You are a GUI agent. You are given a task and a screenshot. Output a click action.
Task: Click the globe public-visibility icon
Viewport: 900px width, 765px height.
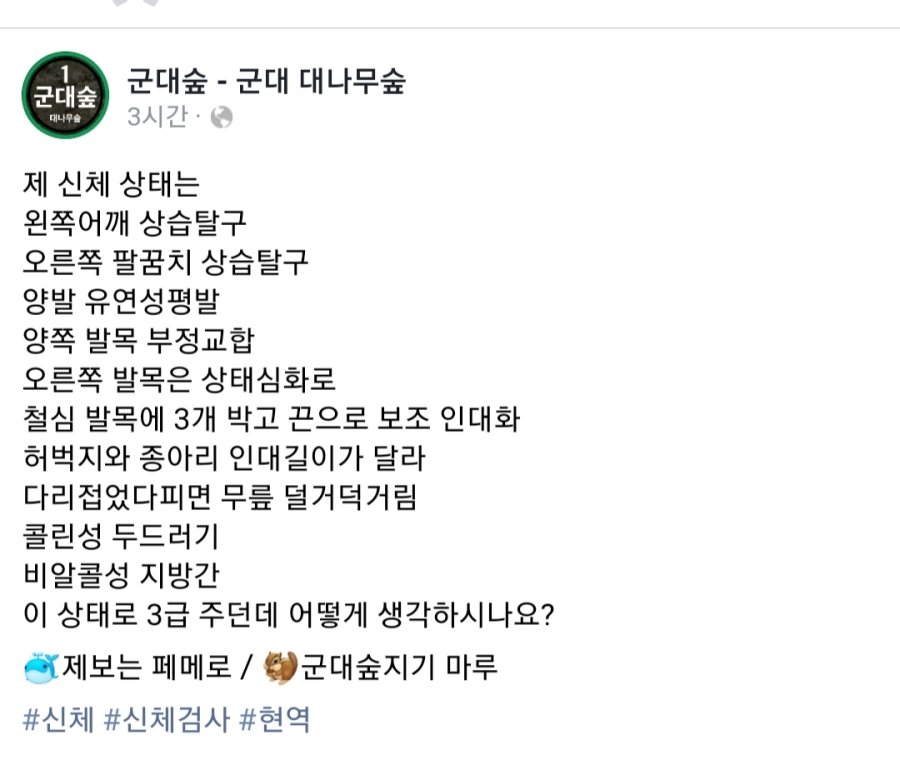coord(222,118)
